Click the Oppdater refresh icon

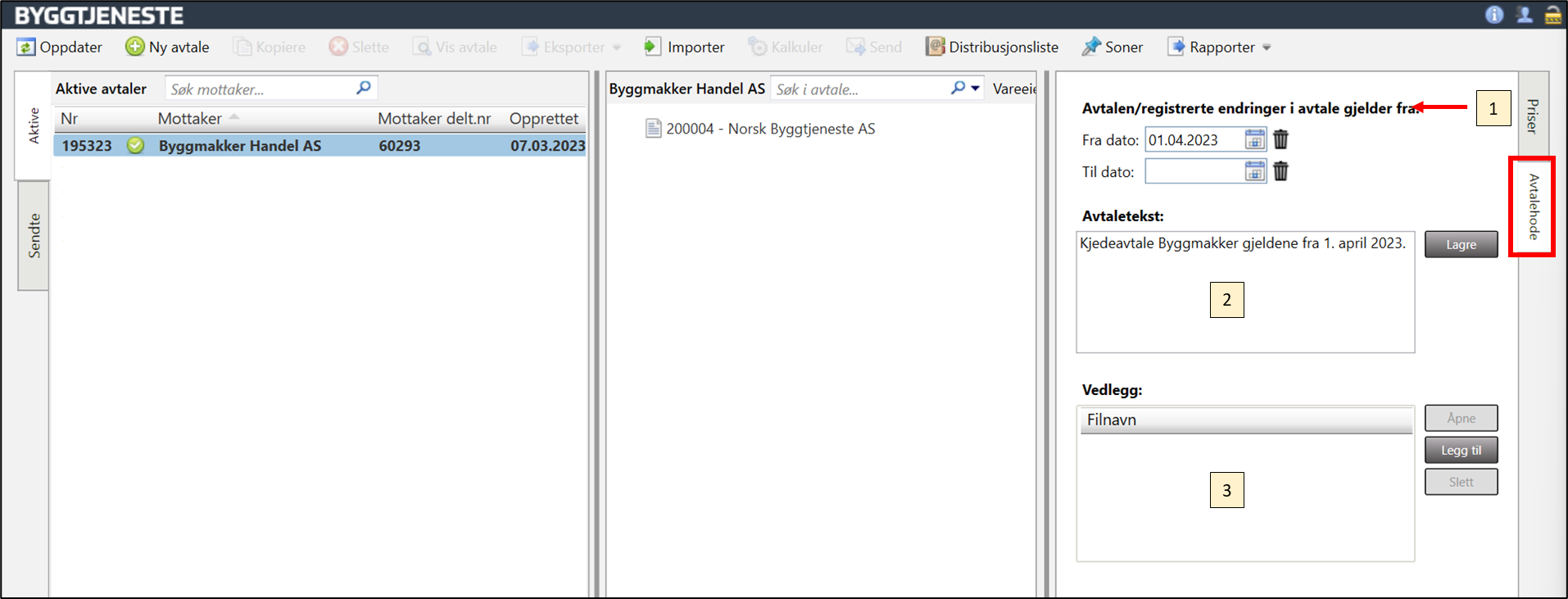point(26,48)
